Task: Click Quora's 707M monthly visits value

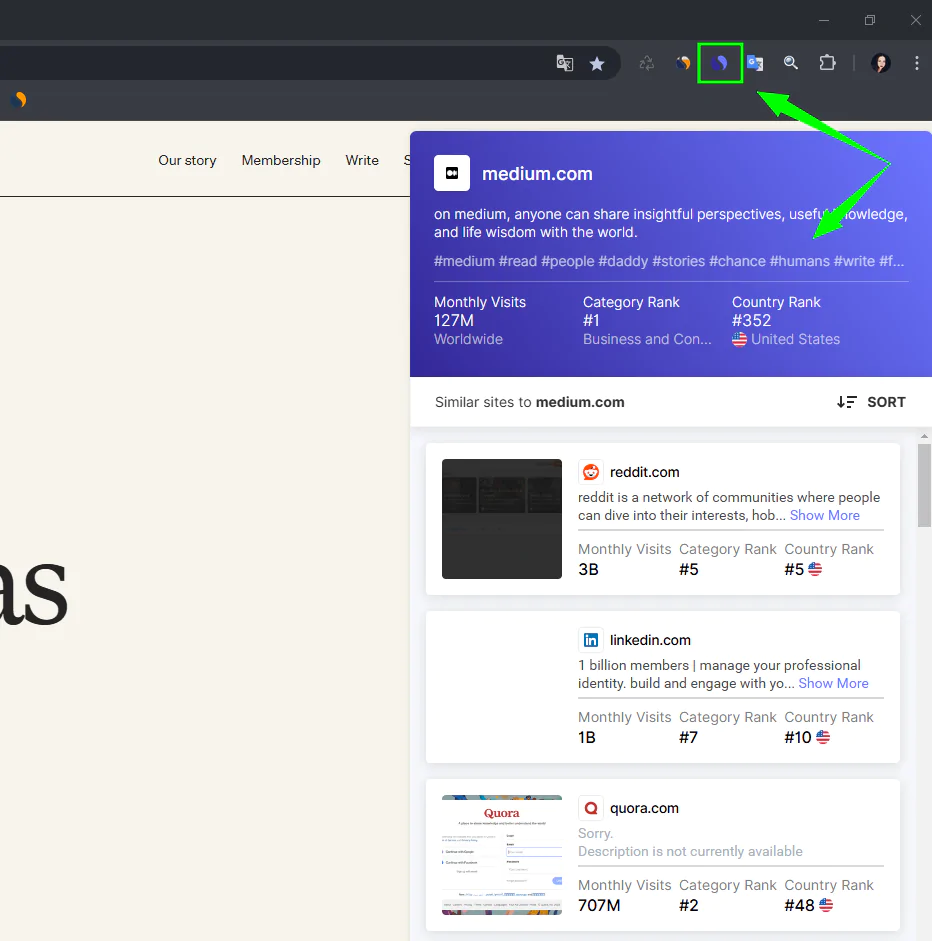Action: pyautogui.click(x=599, y=906)
